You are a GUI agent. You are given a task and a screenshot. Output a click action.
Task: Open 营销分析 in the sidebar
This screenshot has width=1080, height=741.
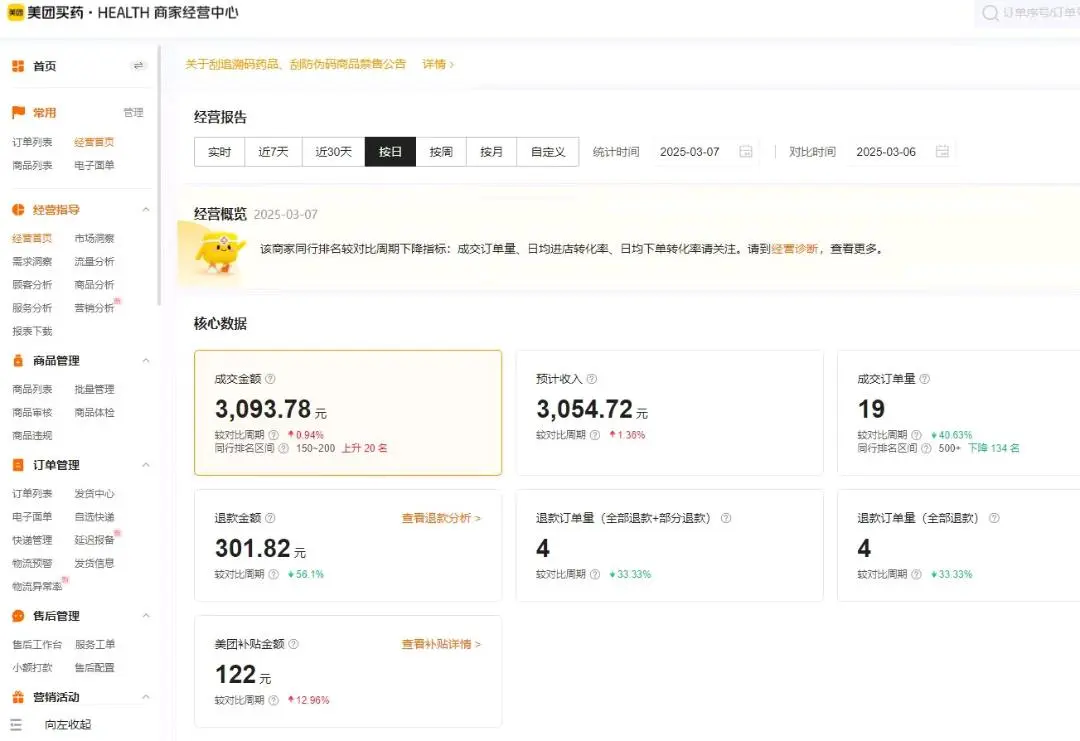pyautogui.click(x=94, y=308)
